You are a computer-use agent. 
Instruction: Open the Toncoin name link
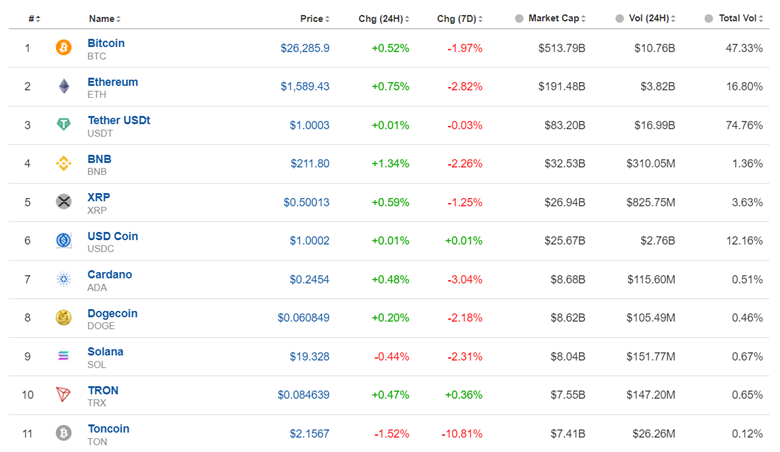click(x=108, y=429)
